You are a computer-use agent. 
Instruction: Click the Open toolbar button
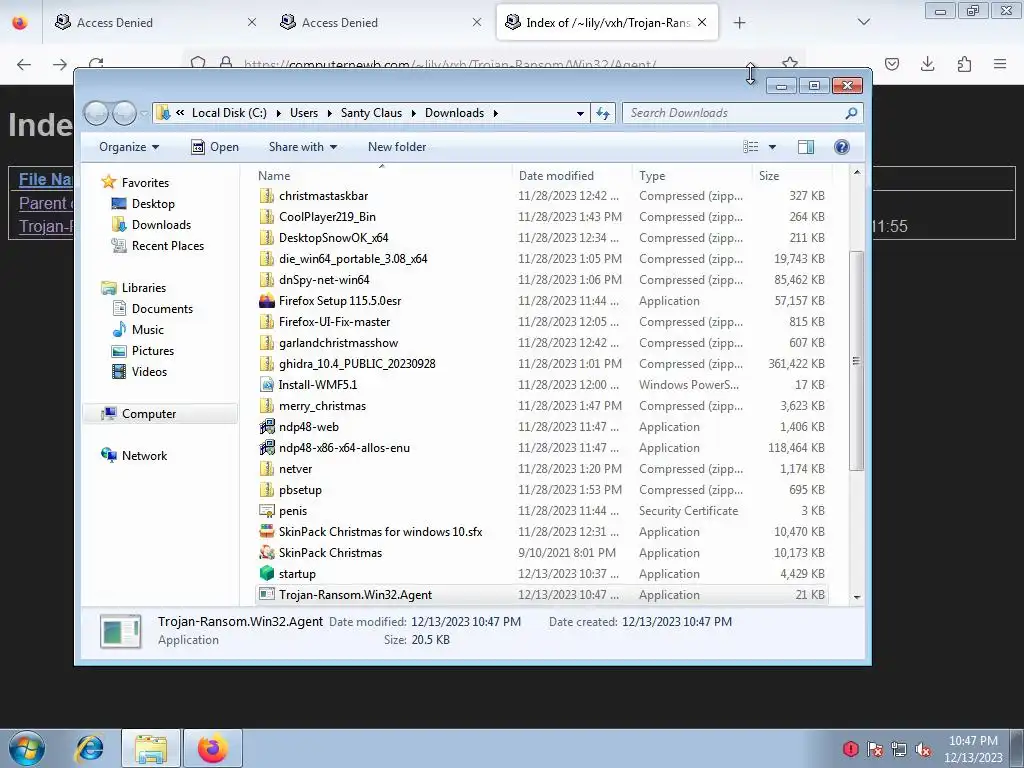click(215, 147)
